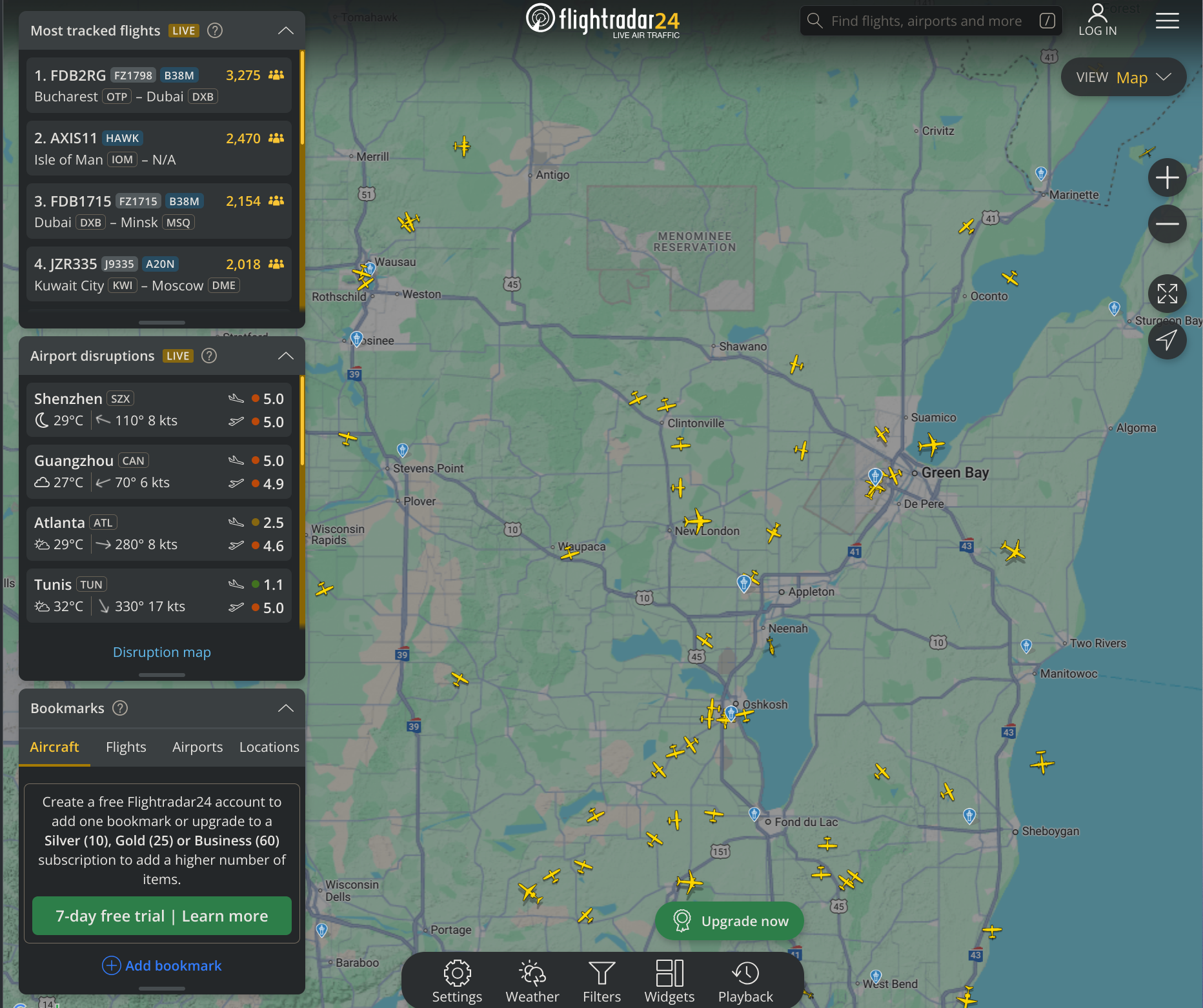Click the flightradar24 logo
This screenshot has height=1008, width=1203.
[x=603, y=21]
